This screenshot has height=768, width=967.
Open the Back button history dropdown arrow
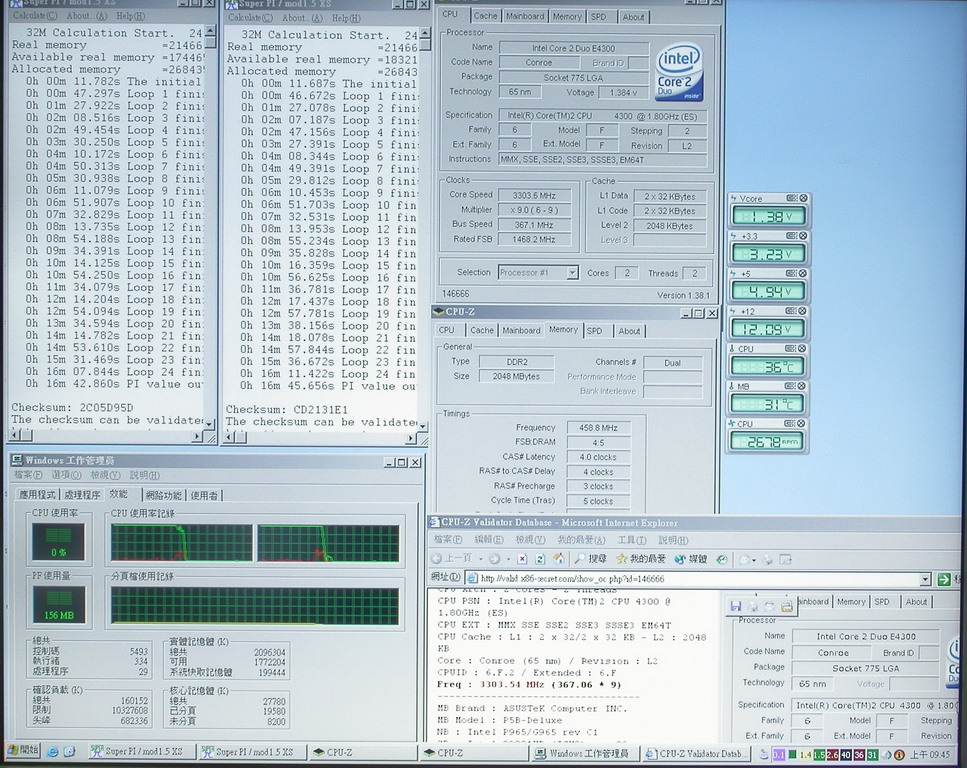pos(481,559)
